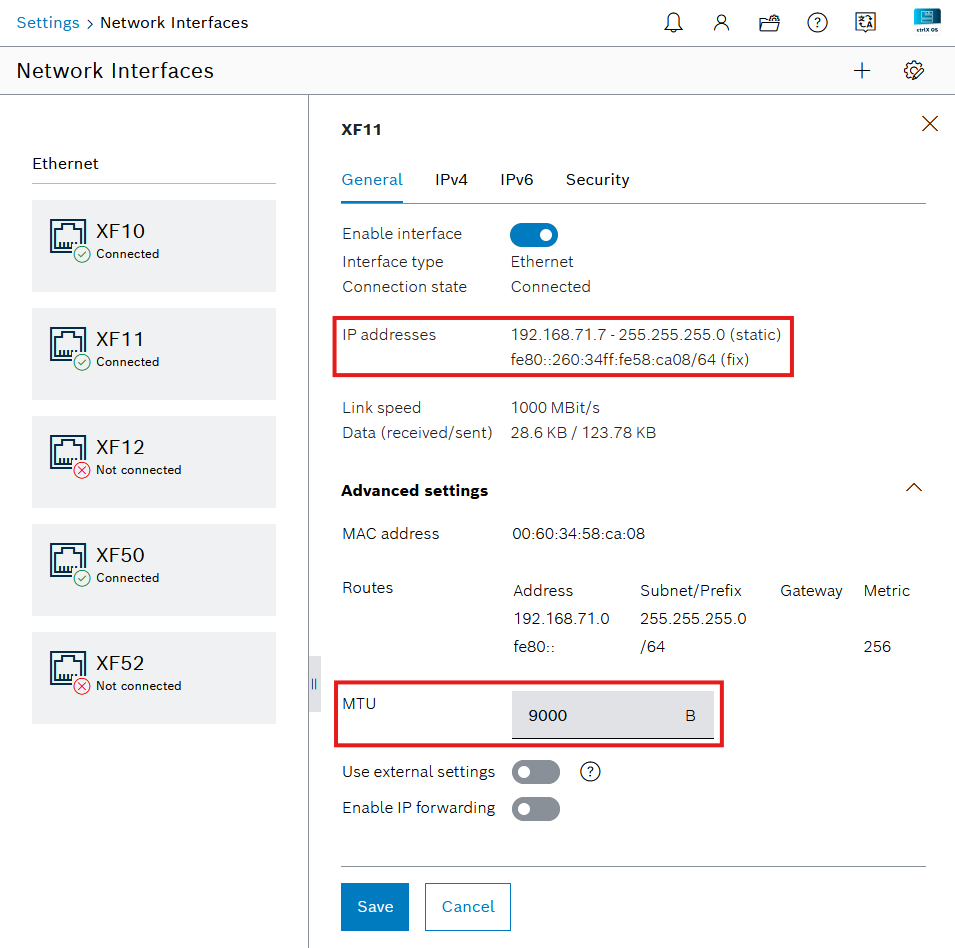The height and width of the screenshot is (948, 955).
Task: Switch to the Security tab
Action: tap(597, 180)
